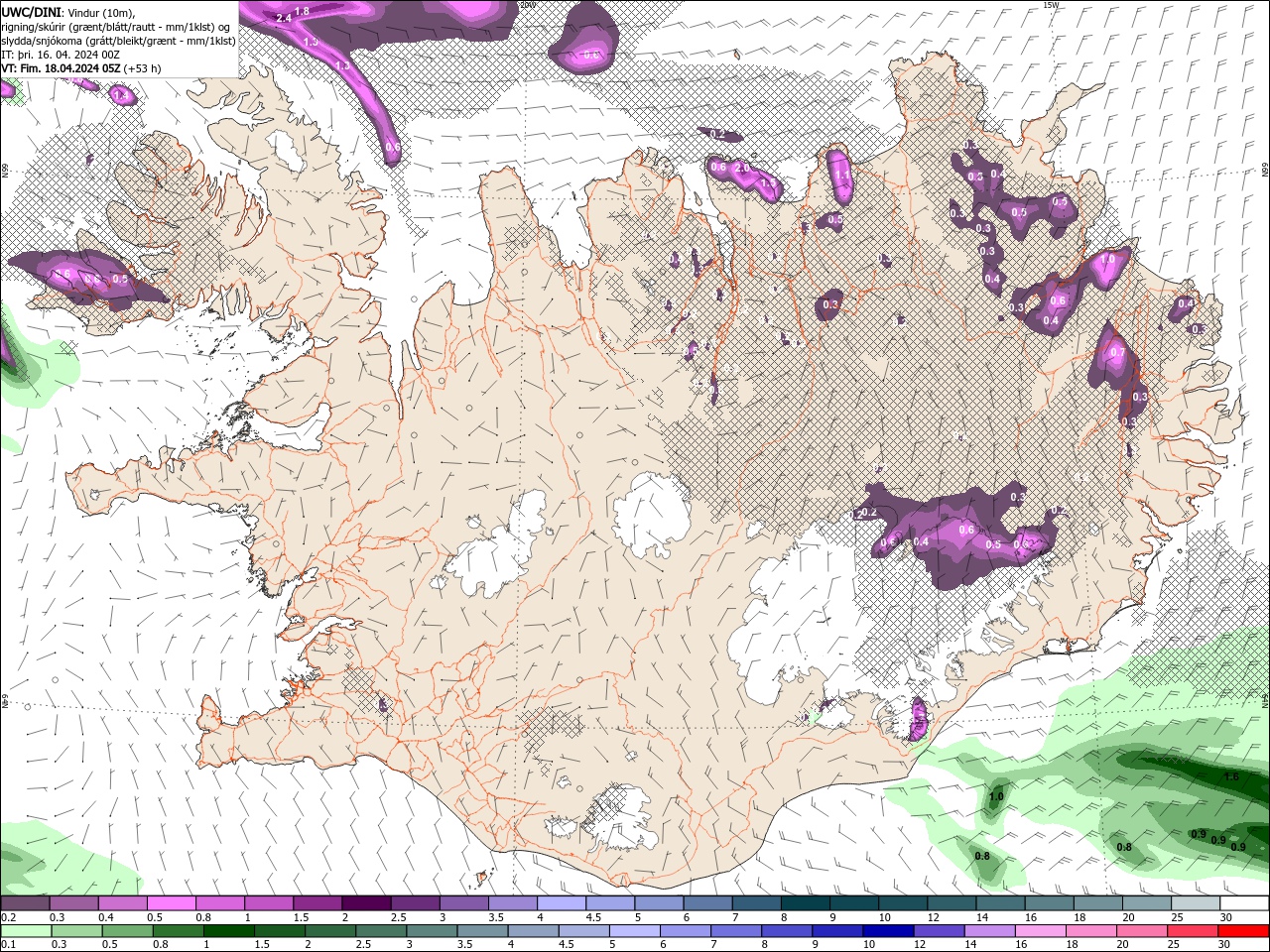
Task: Click the '0.7' snowfall value in the eastern highlands
Action: (x=1118, y=352)
